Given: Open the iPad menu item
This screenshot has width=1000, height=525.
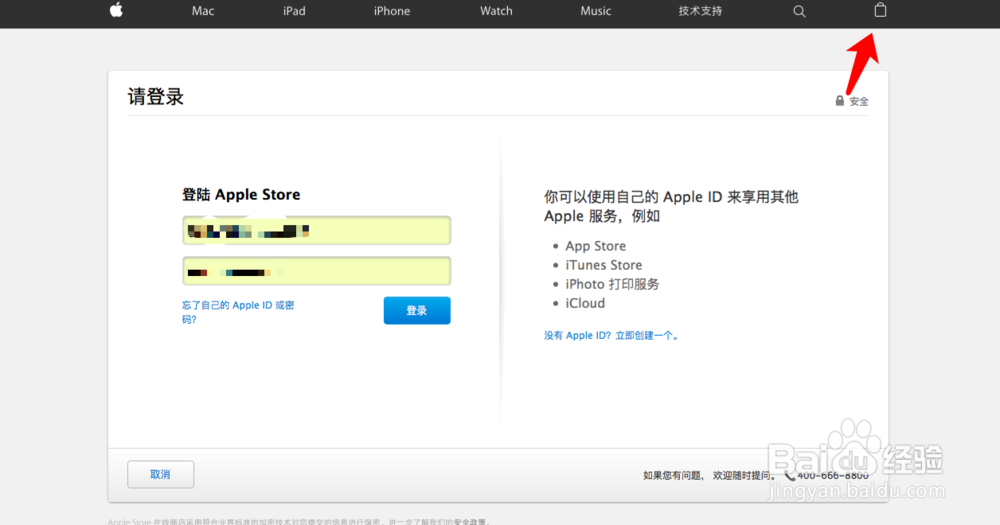Looking at the screenshot, I should [x=294, y=11].
